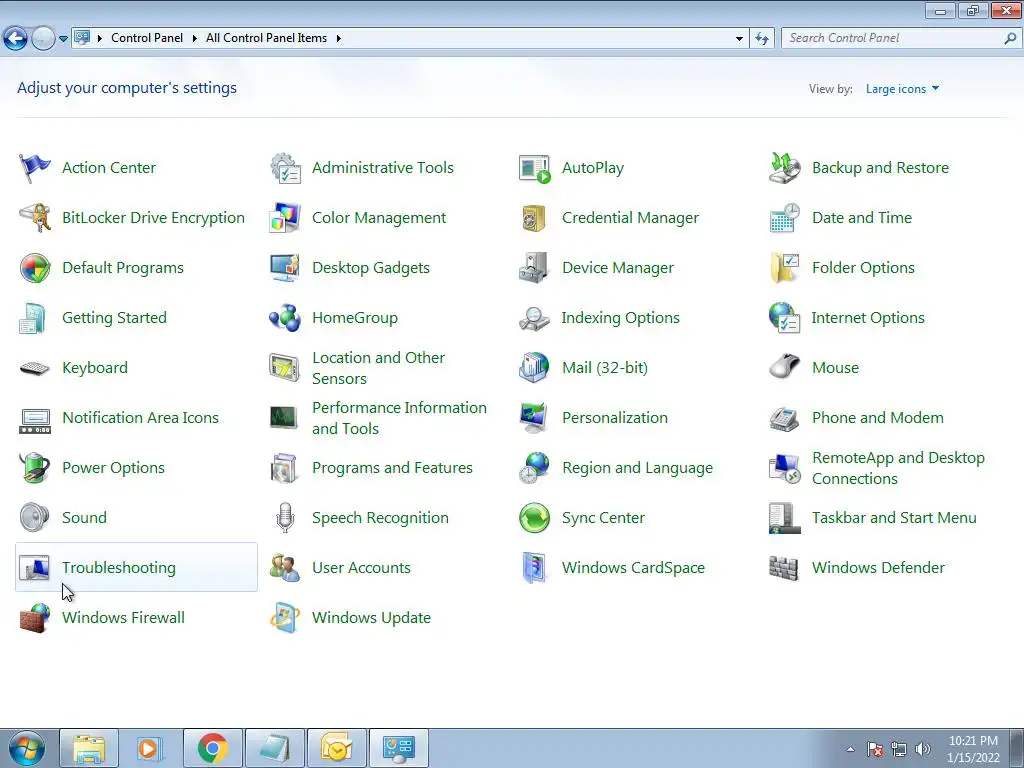The height and width of the screenshot is (768, 1024).
Task: Click the Windows Firewall brick icon
Action: point(35,618)
